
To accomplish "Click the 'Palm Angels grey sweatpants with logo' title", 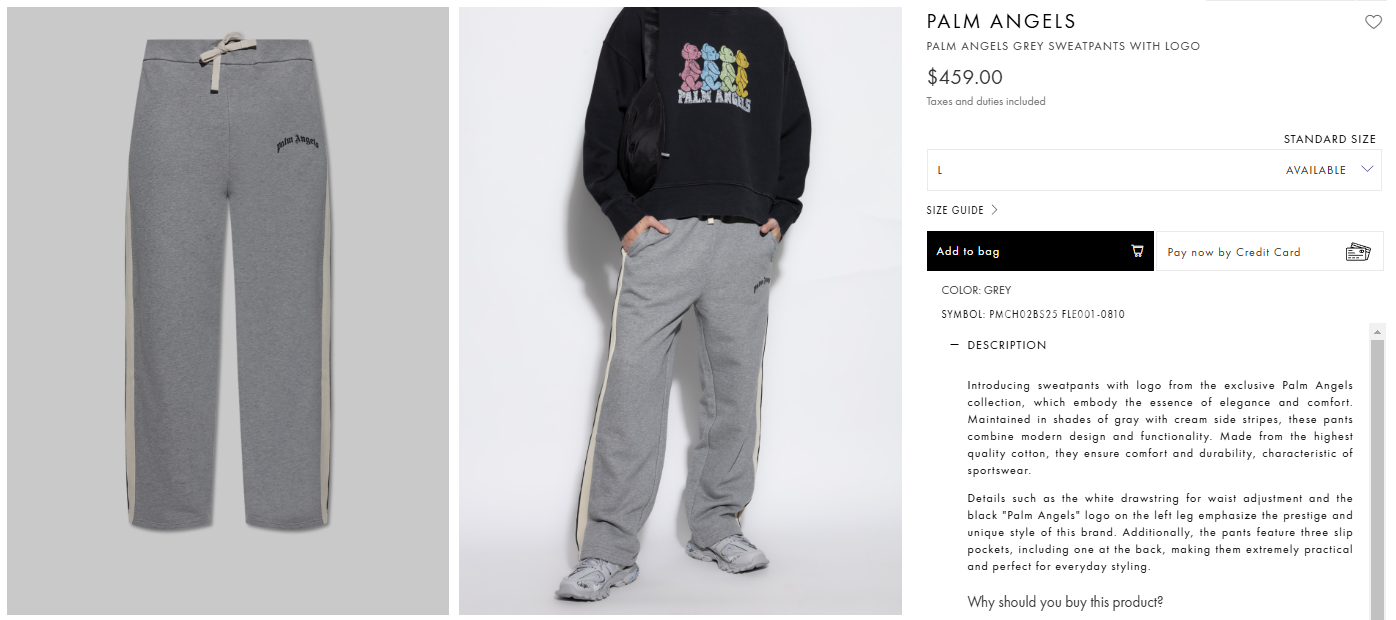I will 1063,46.
